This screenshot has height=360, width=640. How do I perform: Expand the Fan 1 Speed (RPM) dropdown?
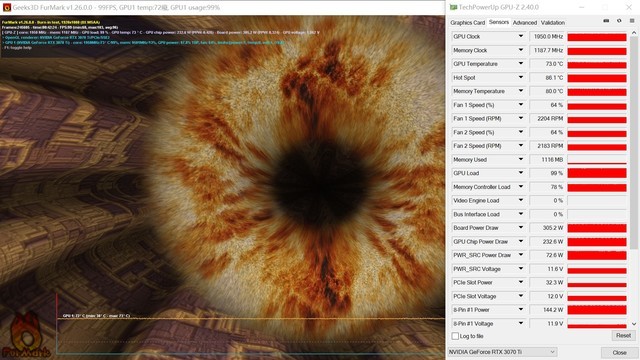click(521, 118)
